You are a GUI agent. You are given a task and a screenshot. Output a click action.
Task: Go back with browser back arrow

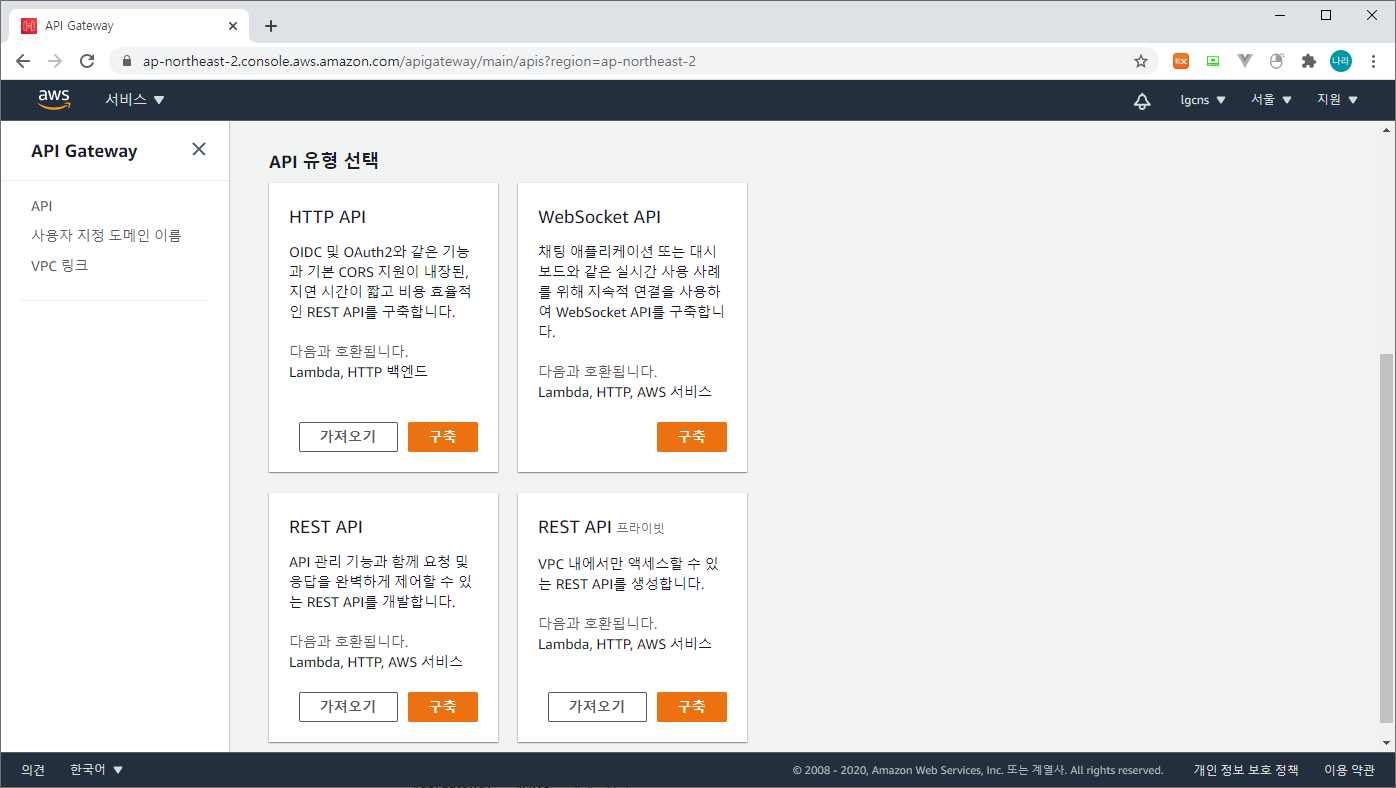23,61
